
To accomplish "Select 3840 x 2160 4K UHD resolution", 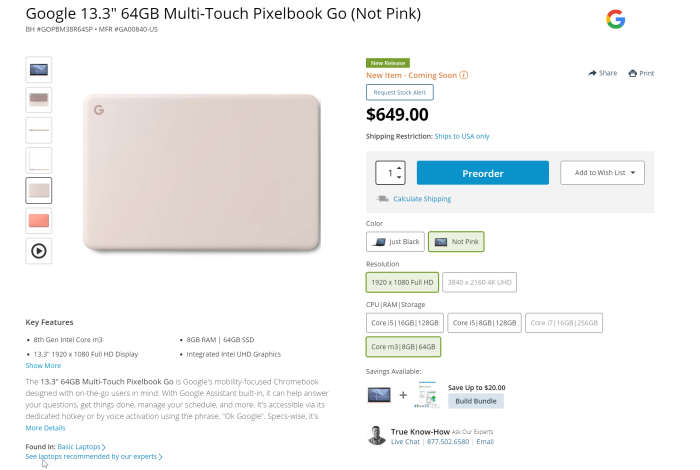I will pos(481,282).
